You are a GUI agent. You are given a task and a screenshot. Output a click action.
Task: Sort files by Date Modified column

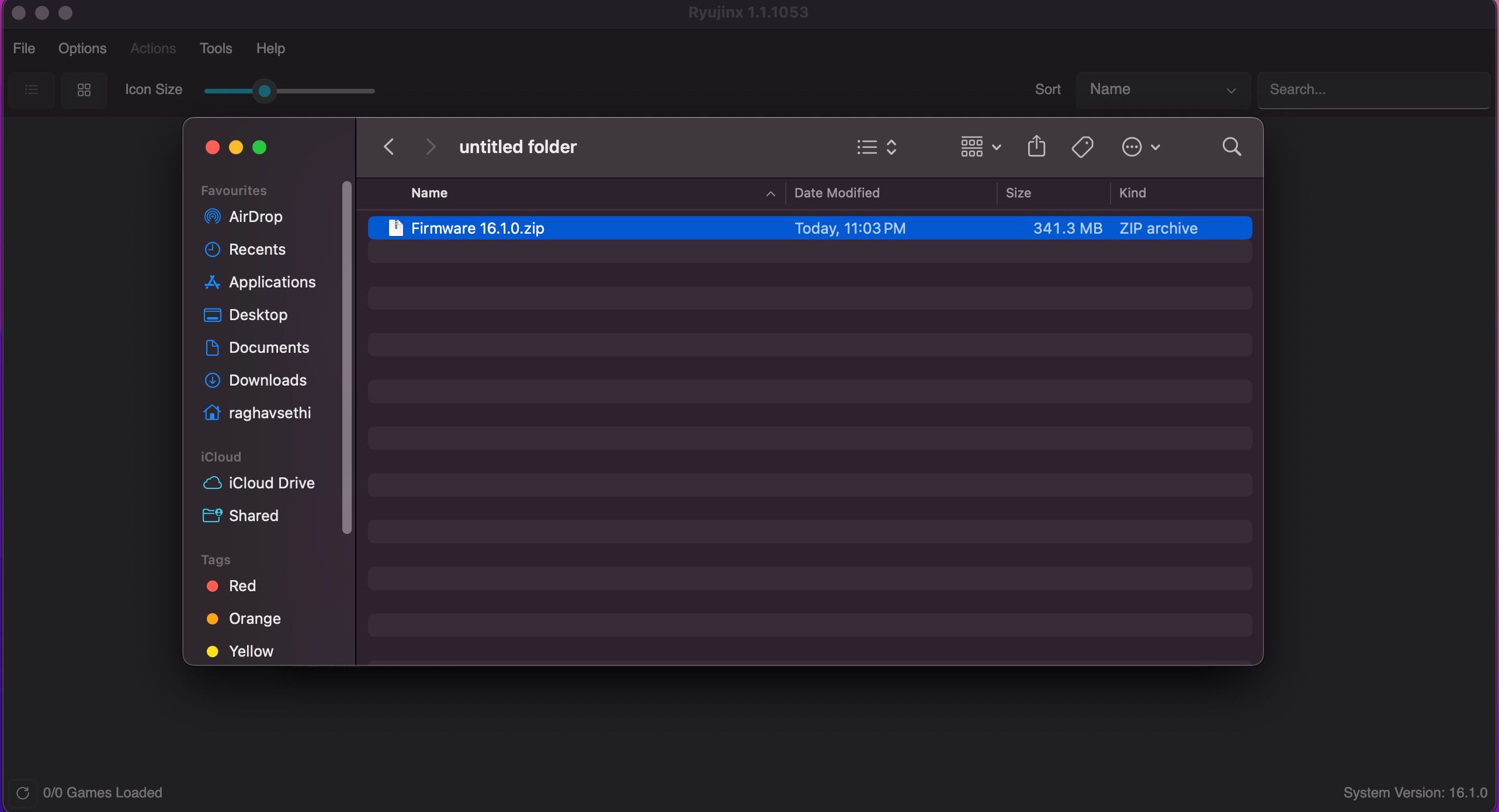836,193
